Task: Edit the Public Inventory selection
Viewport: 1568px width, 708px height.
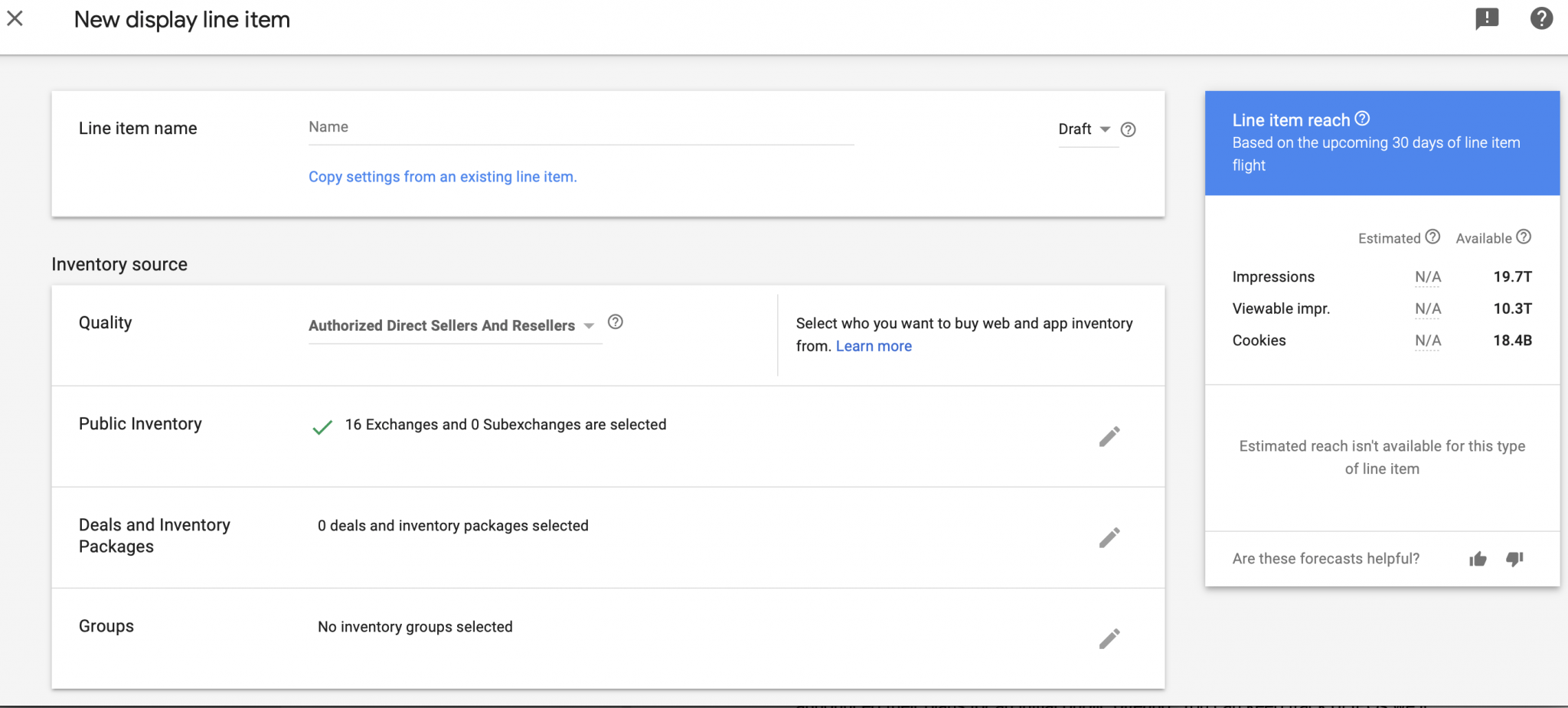Action: pos(1109,436)
